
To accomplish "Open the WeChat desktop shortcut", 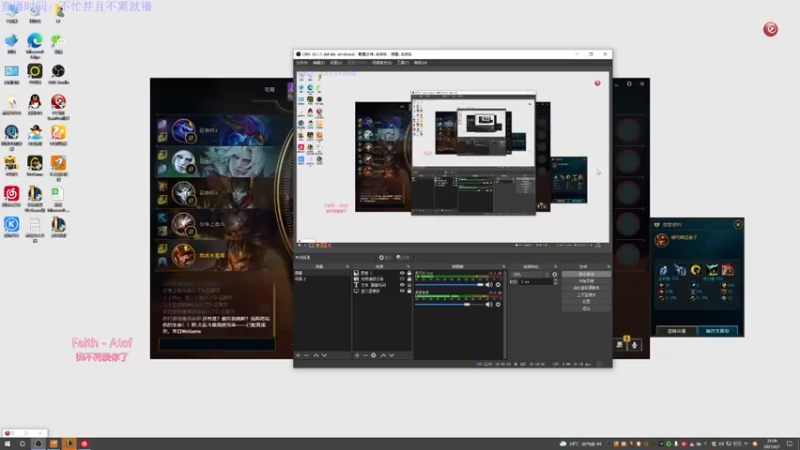I will pyautogui.click(x=58, y=43).
